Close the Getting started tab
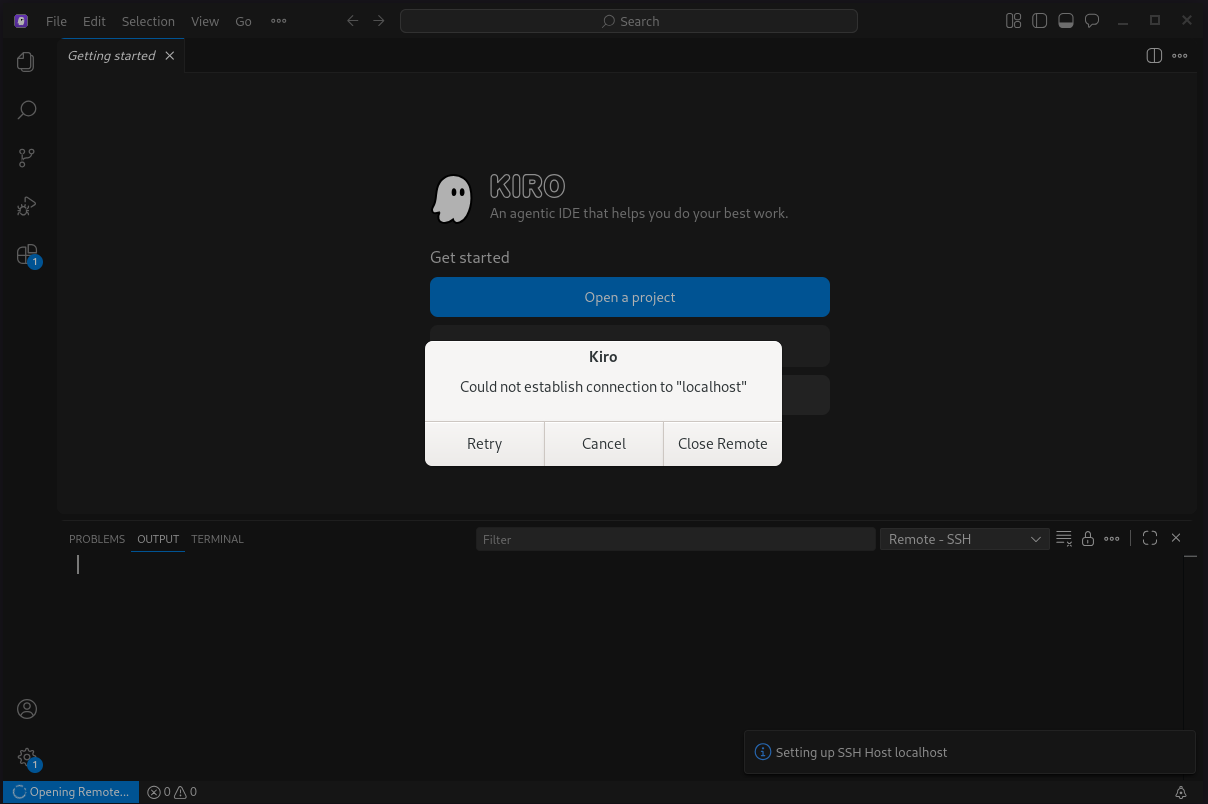The image size is (1208, 804). (170, 56)
